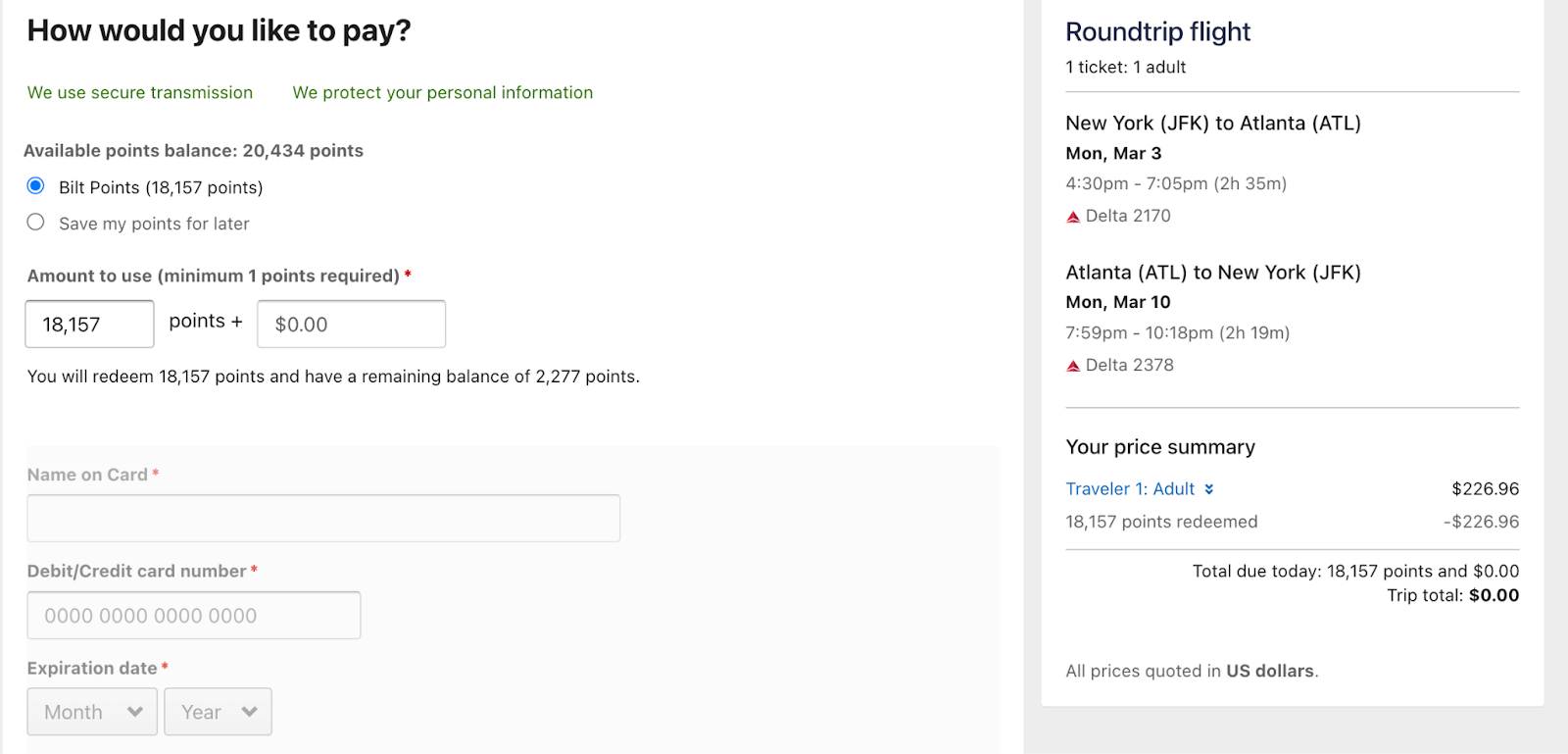1568x754 pixels.
Task: Open the Year expiration dropdown
Action: click(x=218, y=712)
